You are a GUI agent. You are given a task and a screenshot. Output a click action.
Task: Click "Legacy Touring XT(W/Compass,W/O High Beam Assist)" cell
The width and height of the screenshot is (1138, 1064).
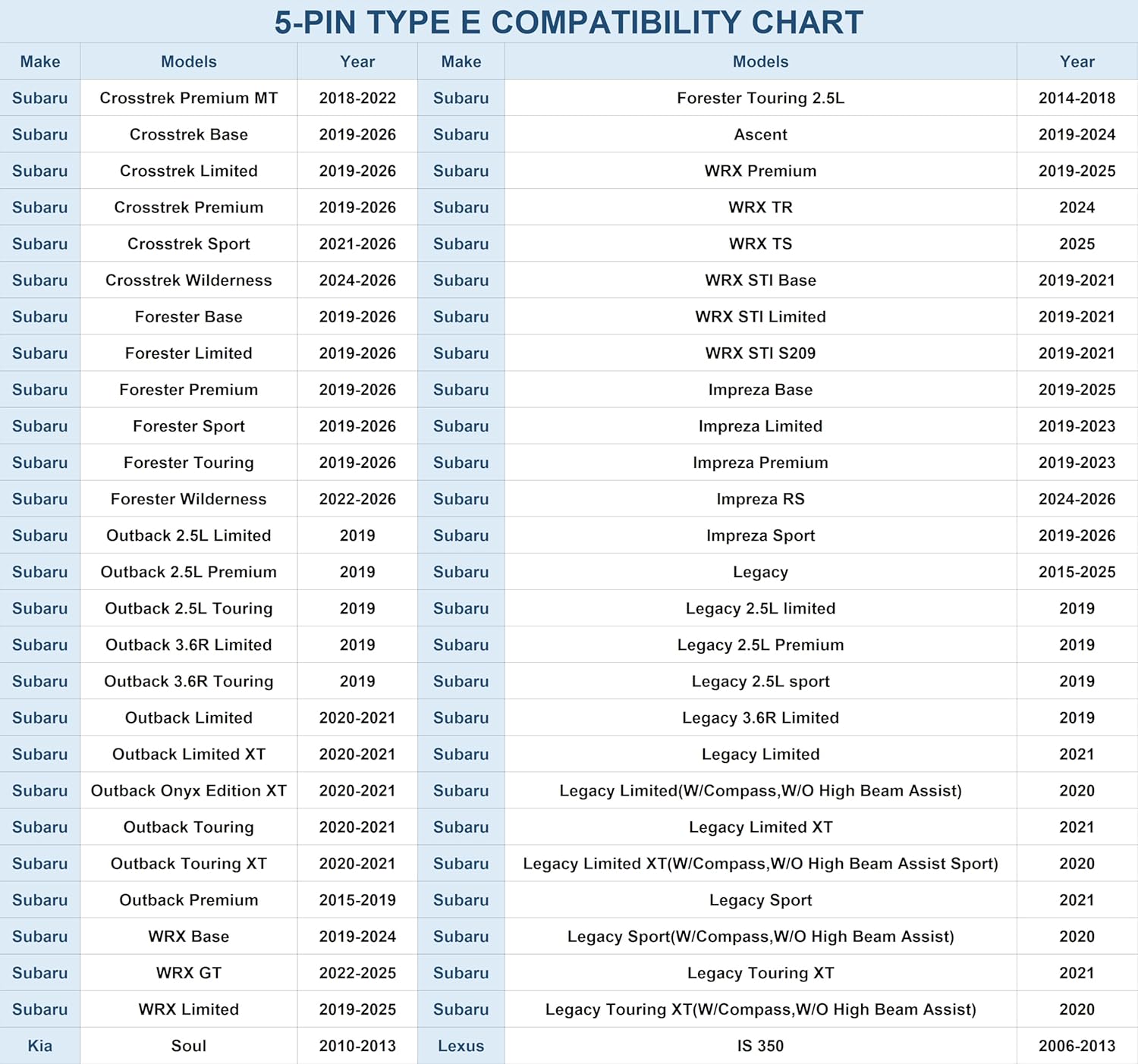(761, 1009)
